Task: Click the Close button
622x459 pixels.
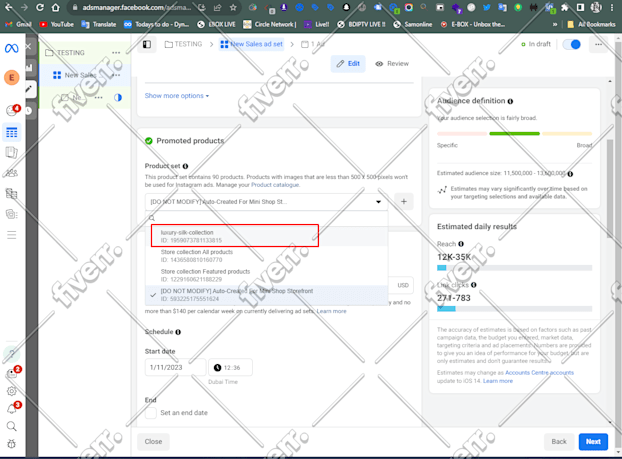Action: 153,442
